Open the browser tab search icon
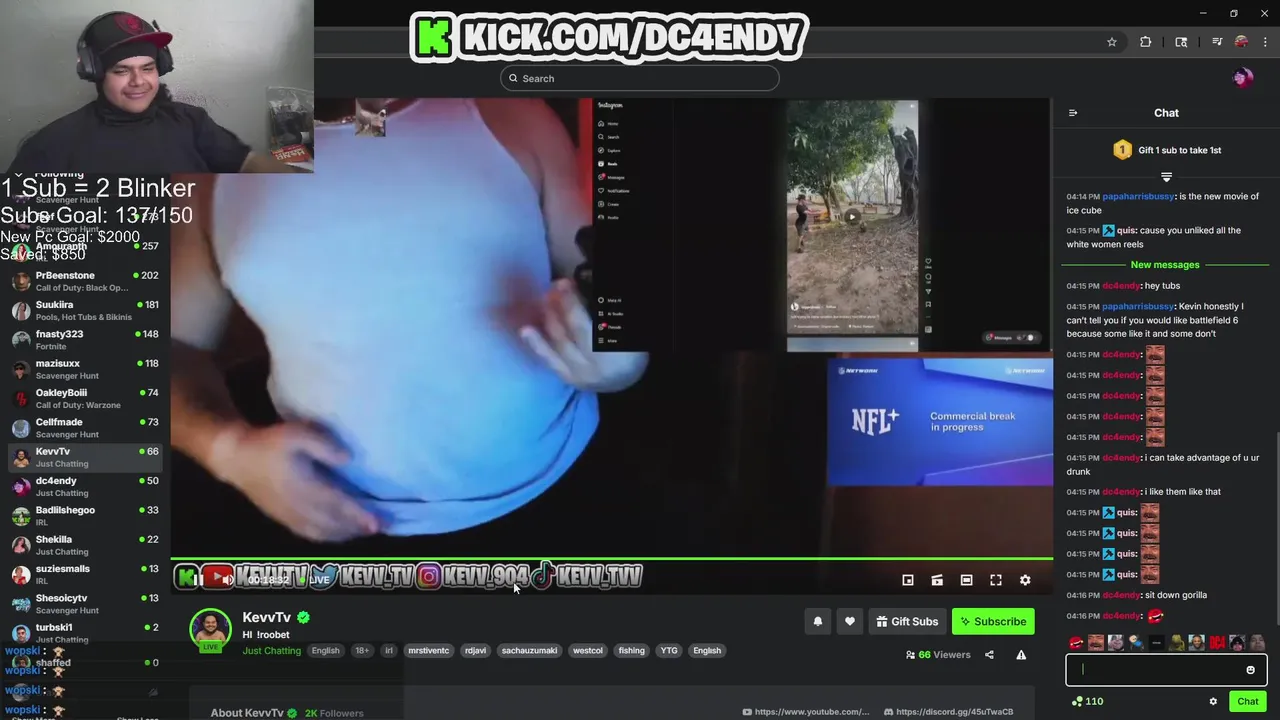The height and width of the screenshot is (720, 1280). (x=1181, y=42)
